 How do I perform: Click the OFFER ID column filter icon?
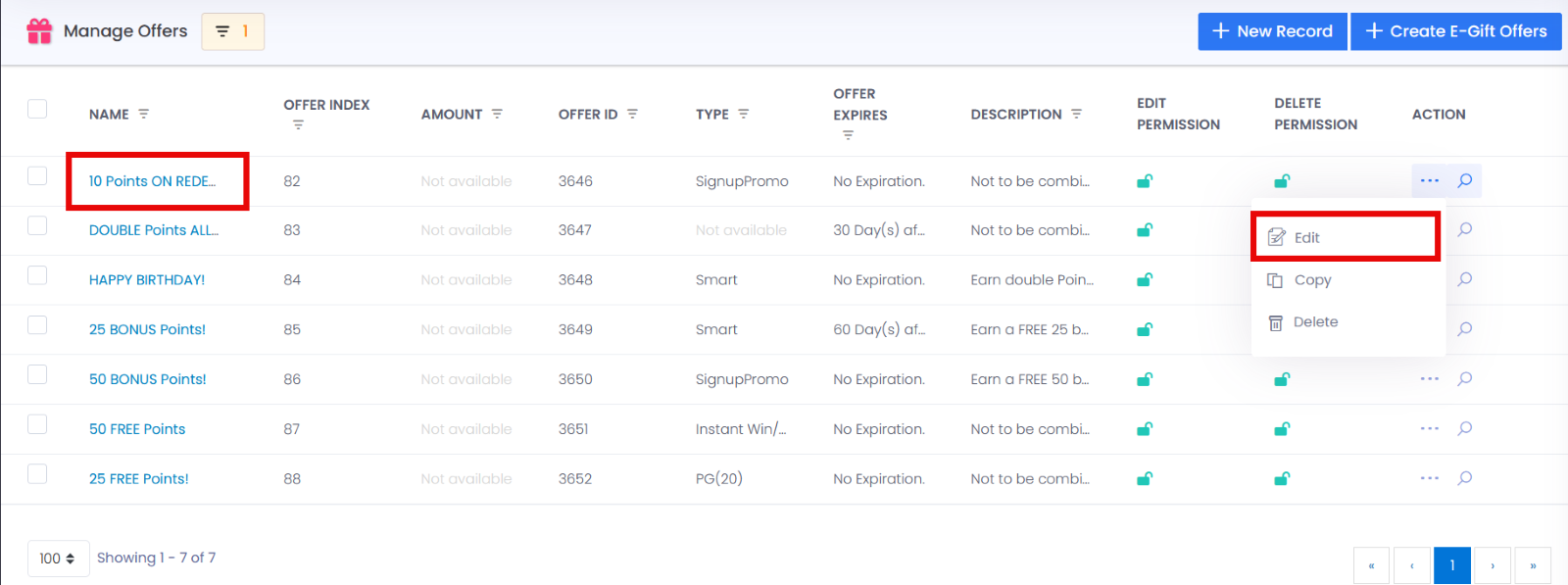coord(632,115)
